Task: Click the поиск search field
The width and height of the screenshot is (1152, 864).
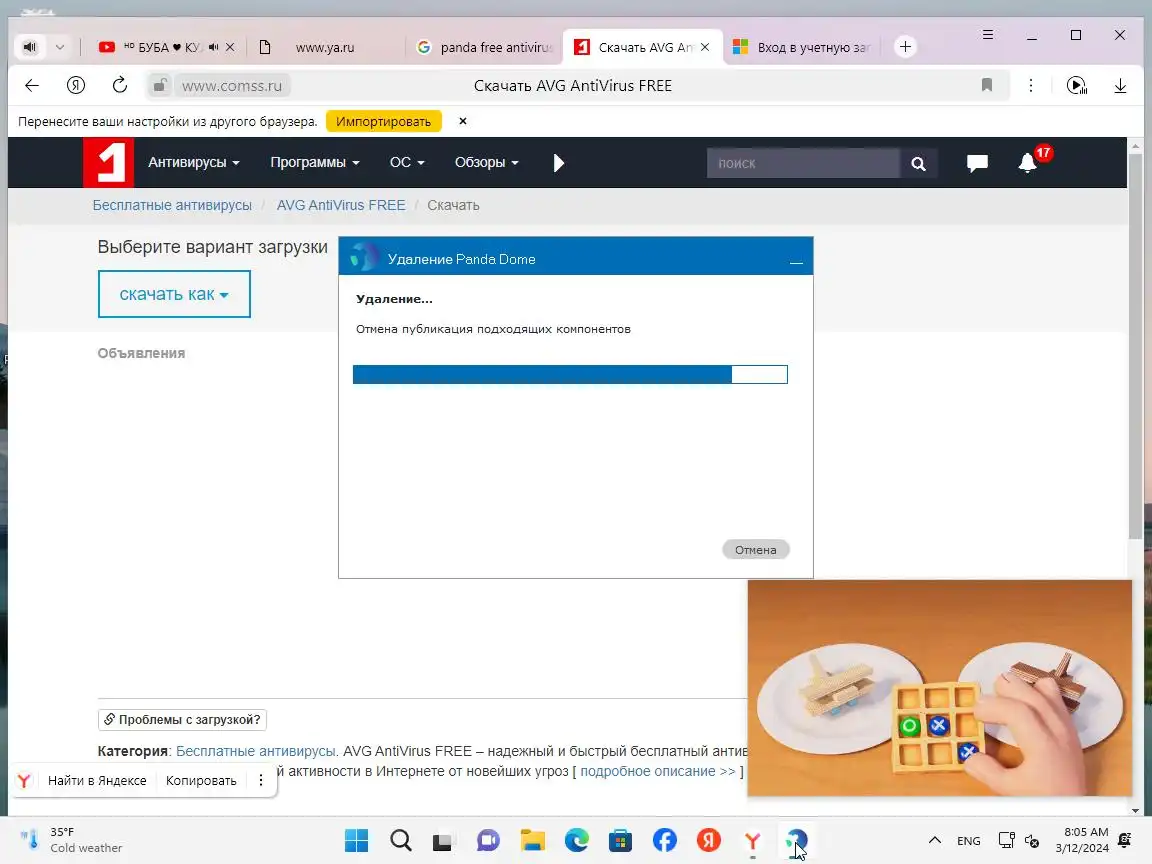Action: click(x=803, y=163)
